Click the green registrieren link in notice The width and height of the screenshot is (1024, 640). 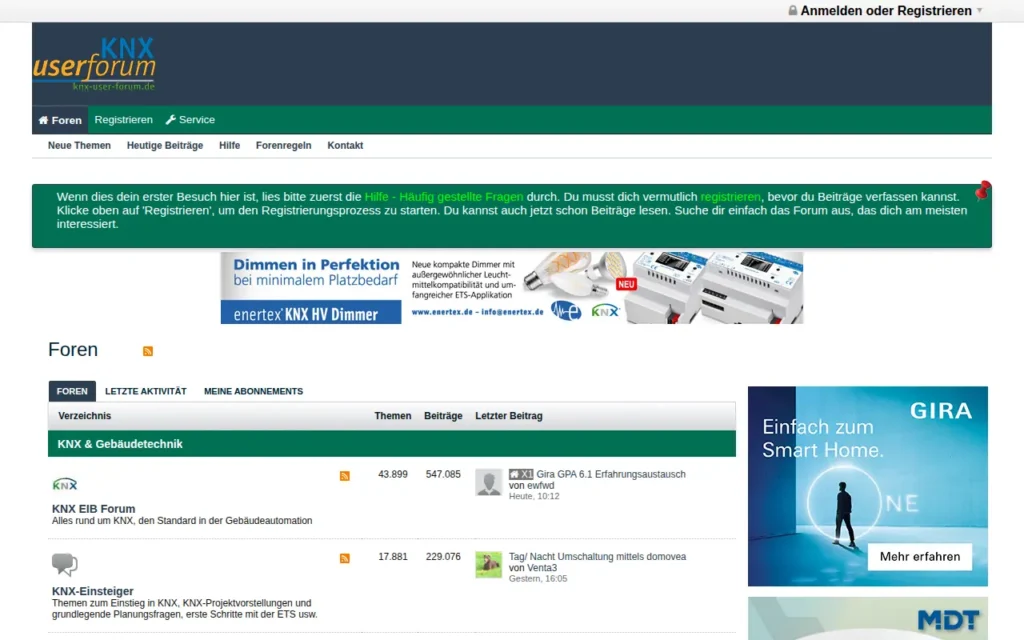[x=730, y=197]
